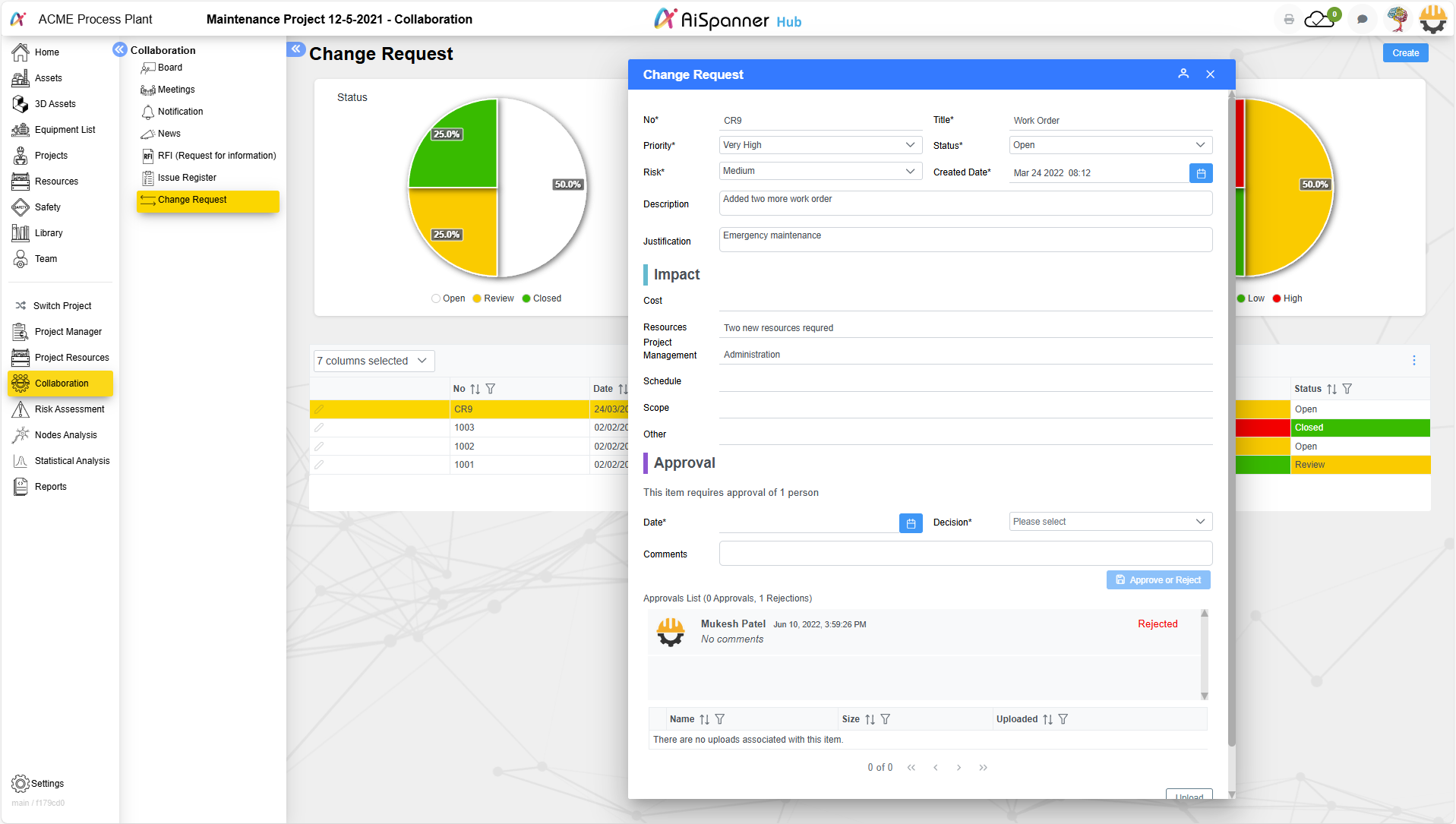
Task: Click the Create button
Action: (1404, 52)
